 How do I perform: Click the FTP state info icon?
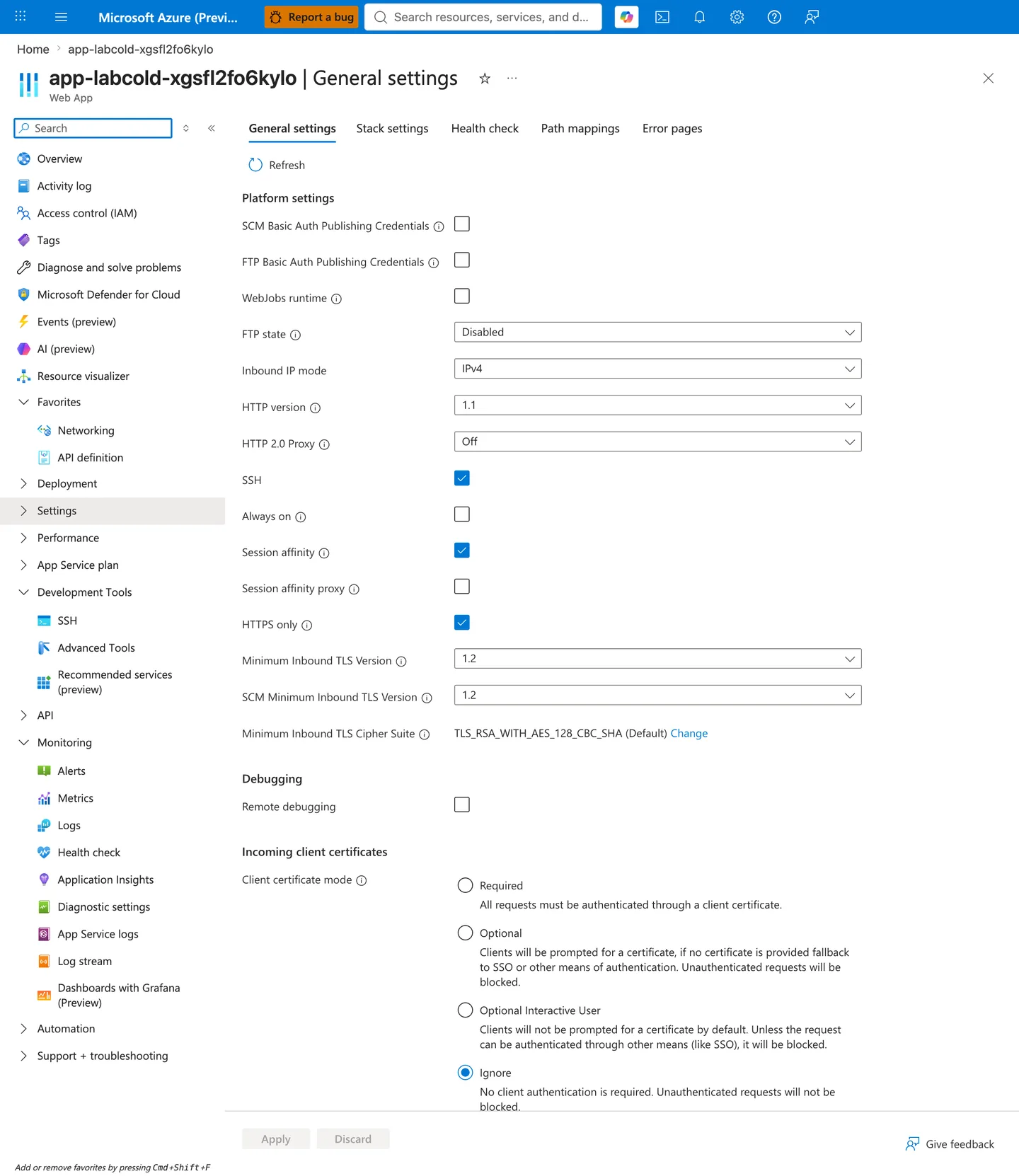click(296, 335)
